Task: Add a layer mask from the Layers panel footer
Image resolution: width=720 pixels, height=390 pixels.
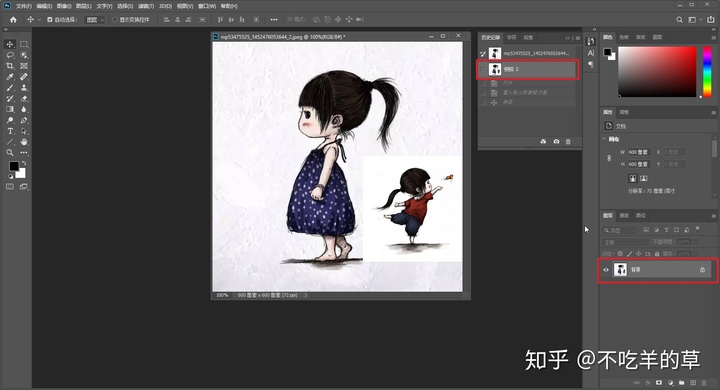Action: tap(659, 382)
